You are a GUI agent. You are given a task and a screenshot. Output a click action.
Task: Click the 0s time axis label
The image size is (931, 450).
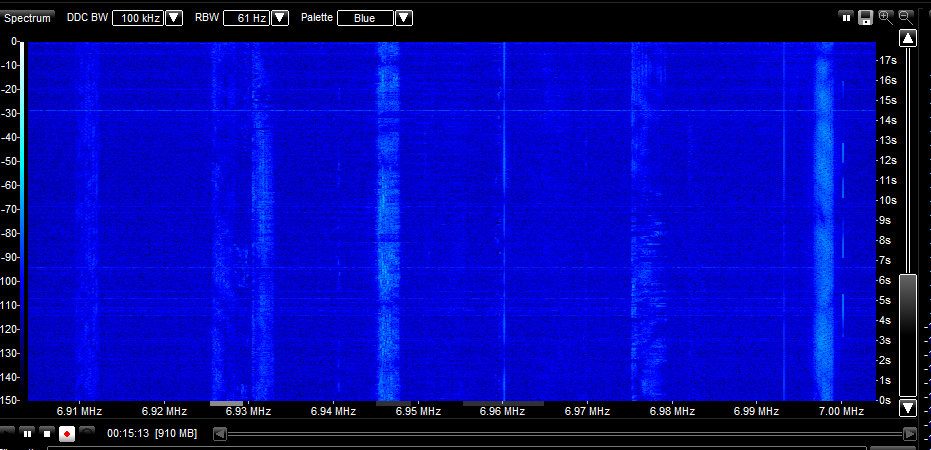[x=885, y=400]
